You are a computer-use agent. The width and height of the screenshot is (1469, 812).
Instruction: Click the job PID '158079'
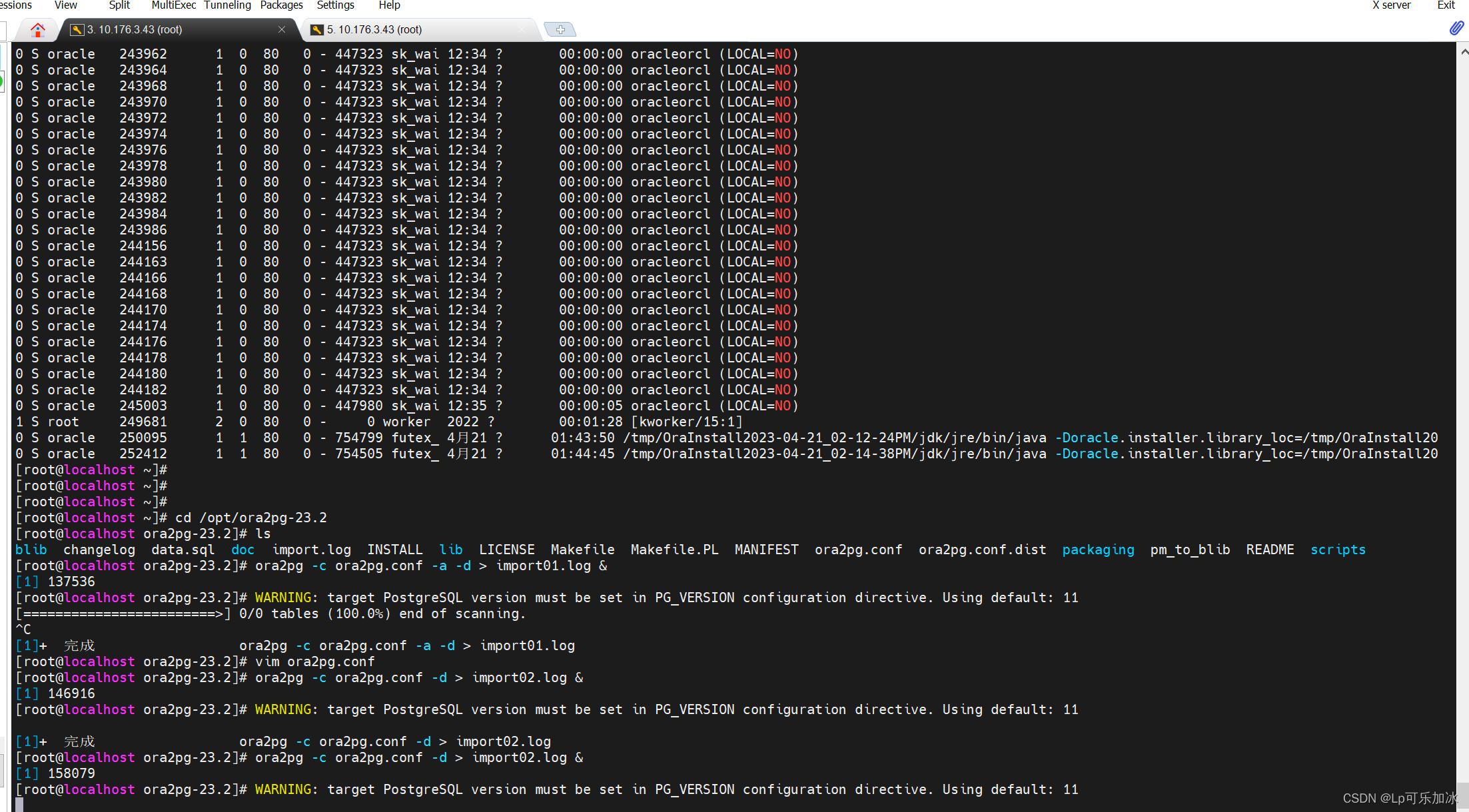(x=71, y=773)
